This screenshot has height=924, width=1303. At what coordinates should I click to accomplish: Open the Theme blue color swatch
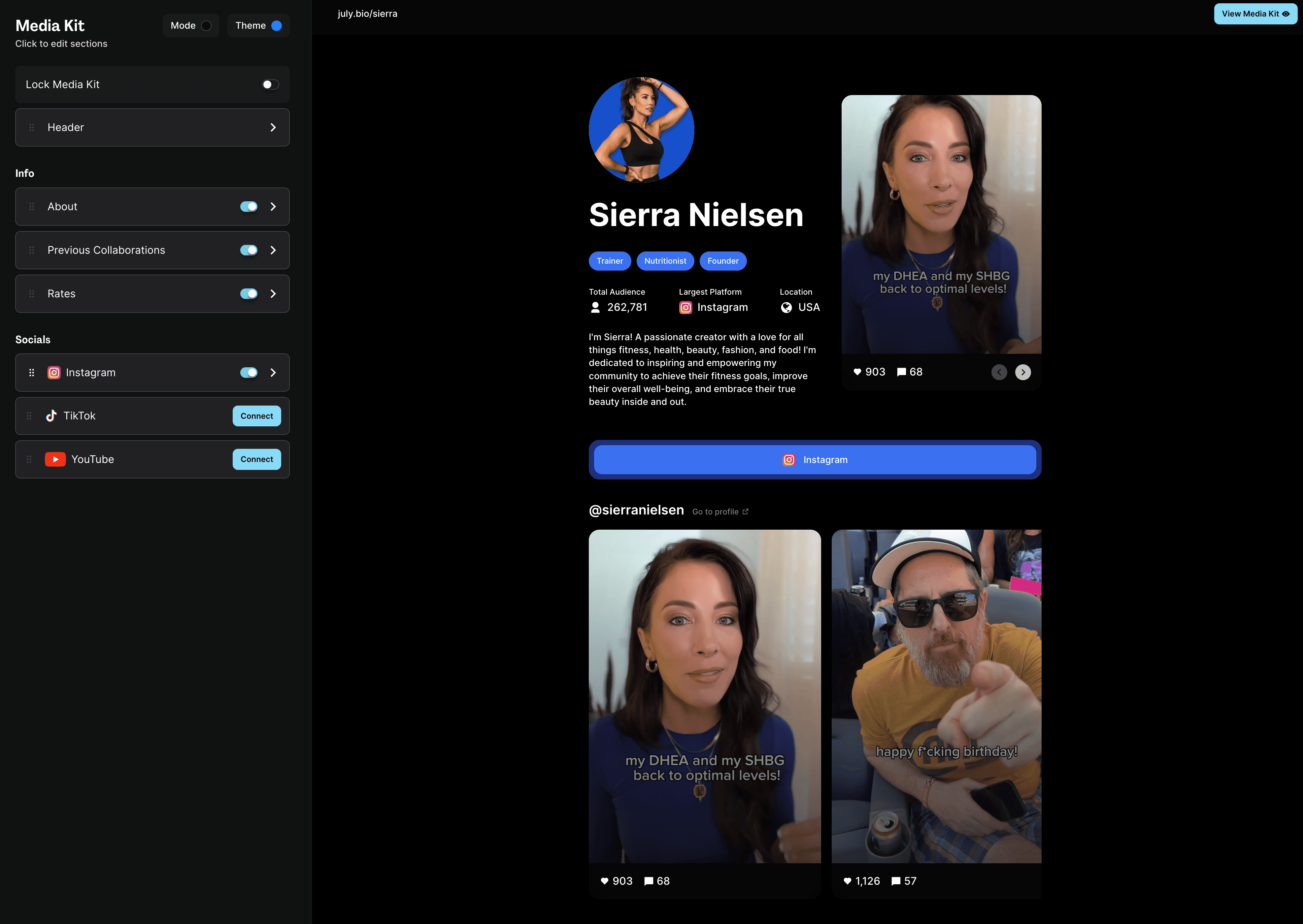(277, 26)
